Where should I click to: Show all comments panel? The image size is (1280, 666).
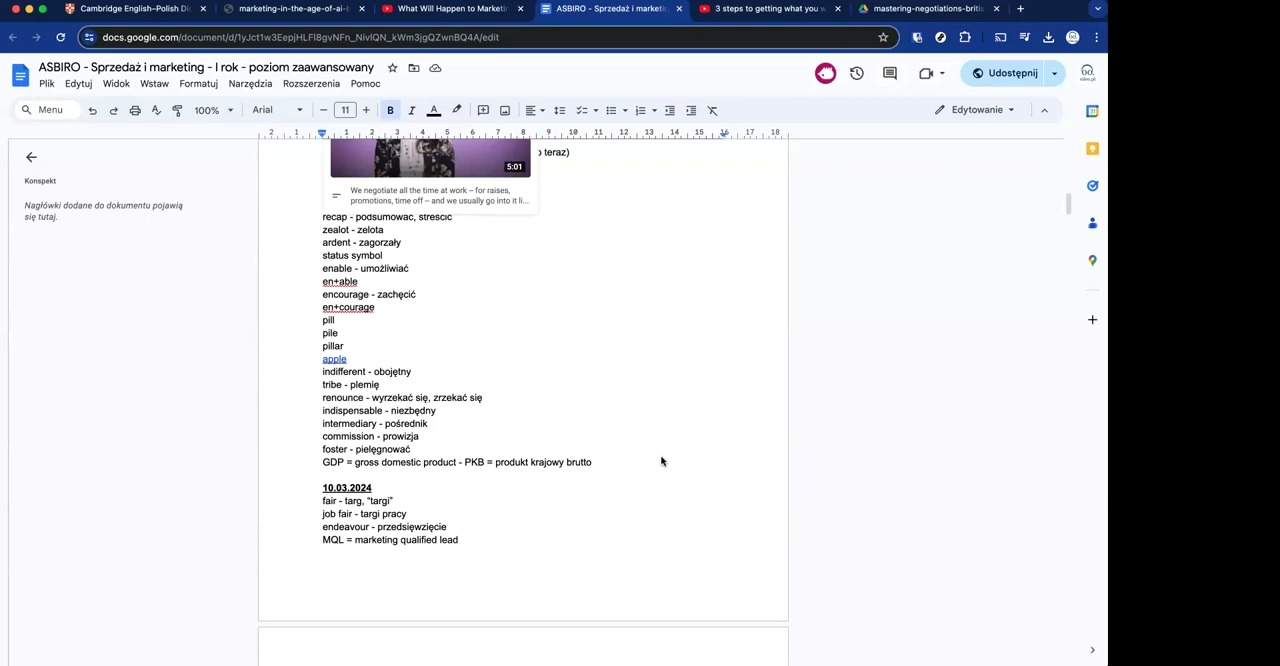click(890, 73)
